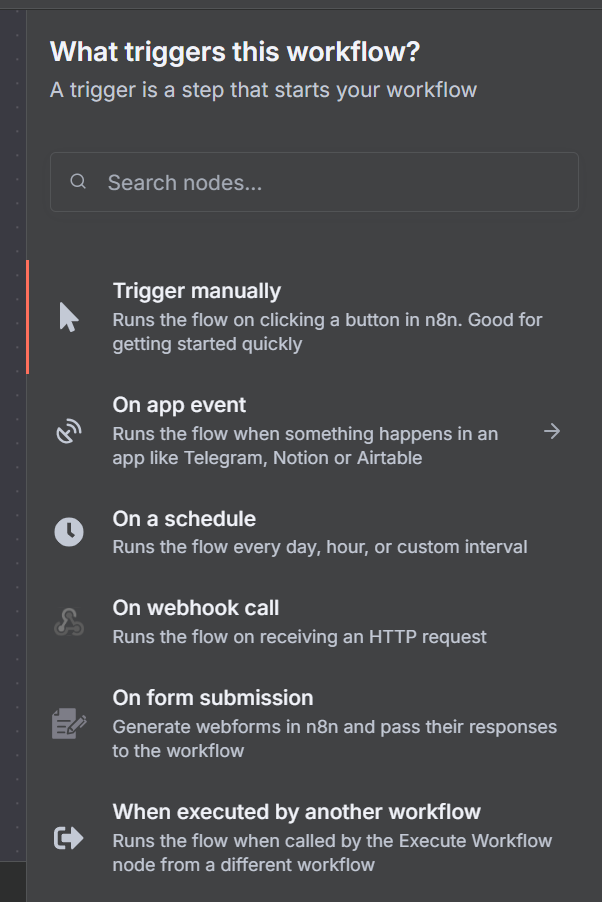Pick the On a schedule title
The image size is (602, 902).
pos(184,519)
